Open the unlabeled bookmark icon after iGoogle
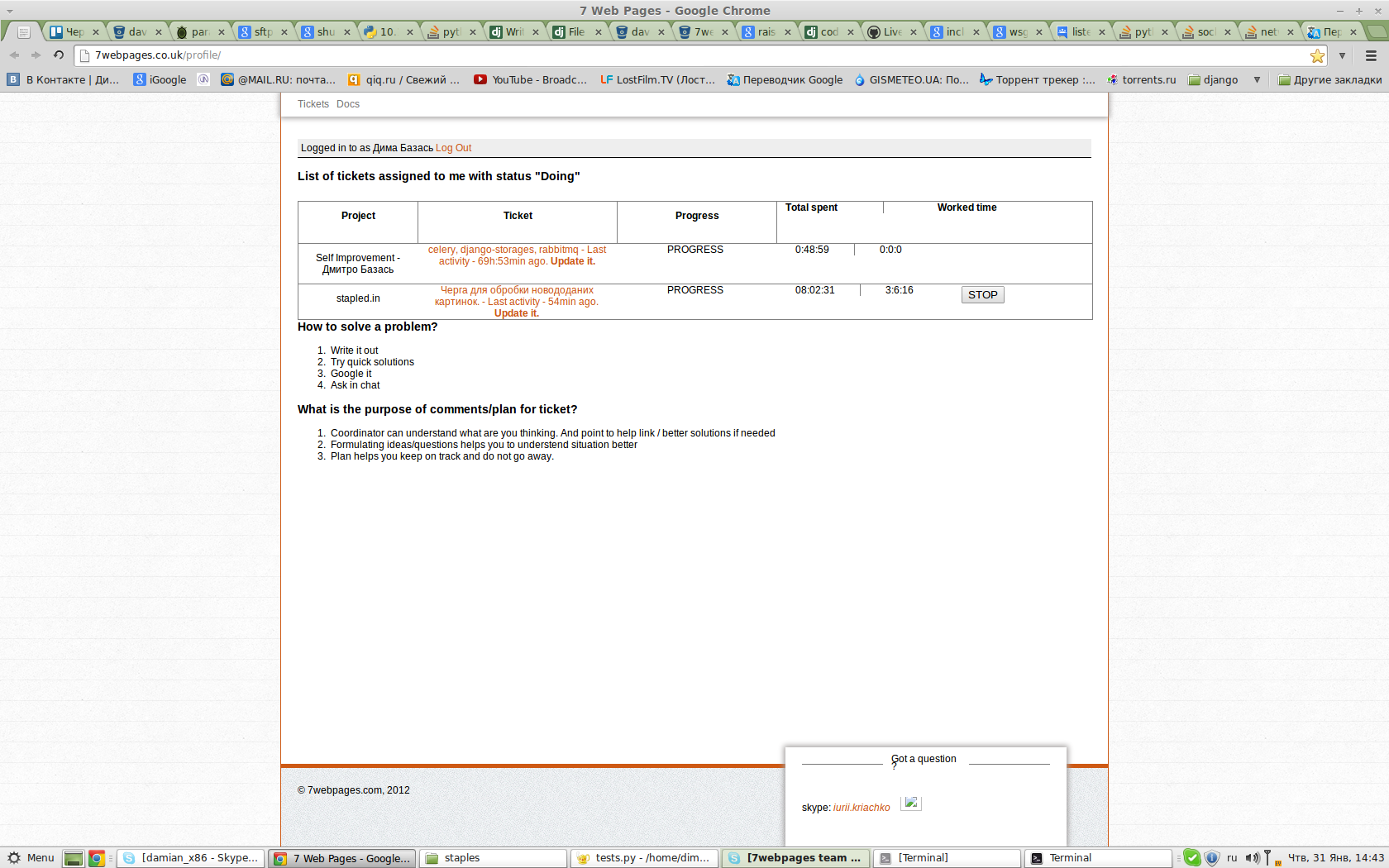The height and width of the screenshot is (868, 1389). click(x=203, y=79)
